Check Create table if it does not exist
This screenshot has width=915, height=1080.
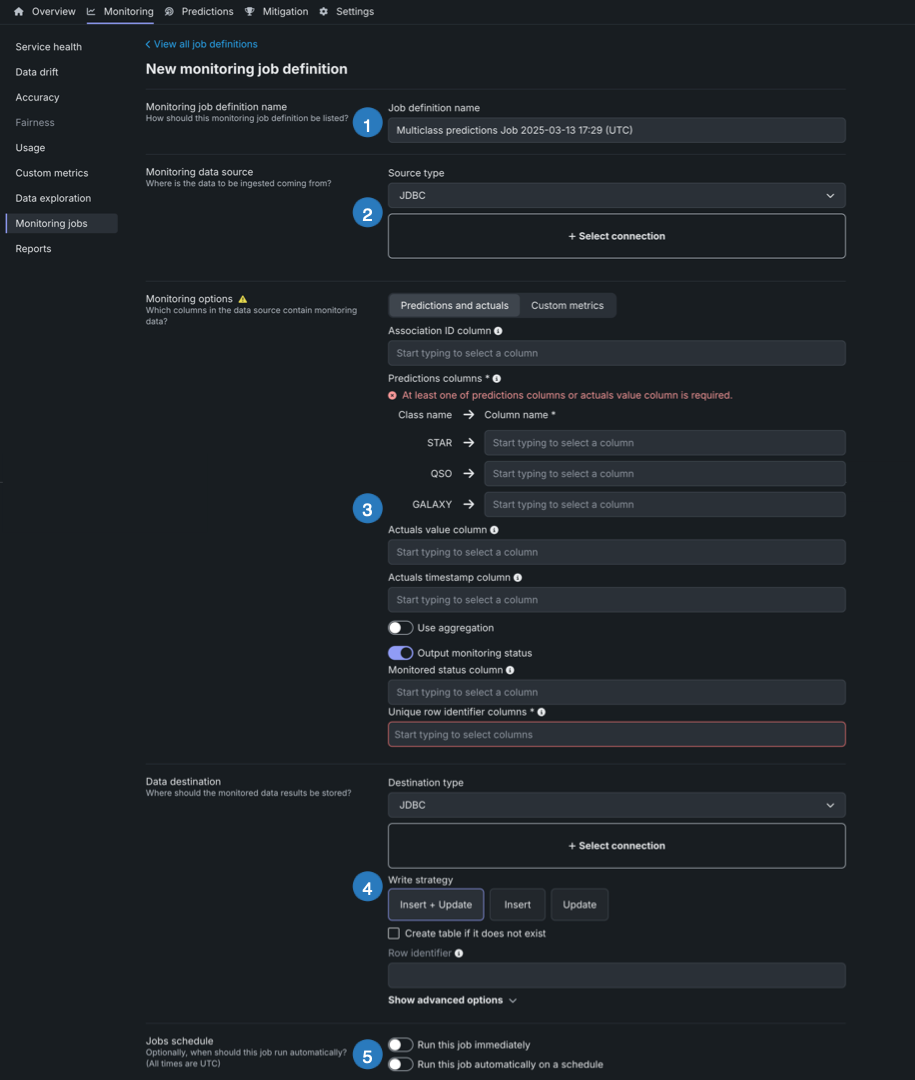(x=394, y=934)
